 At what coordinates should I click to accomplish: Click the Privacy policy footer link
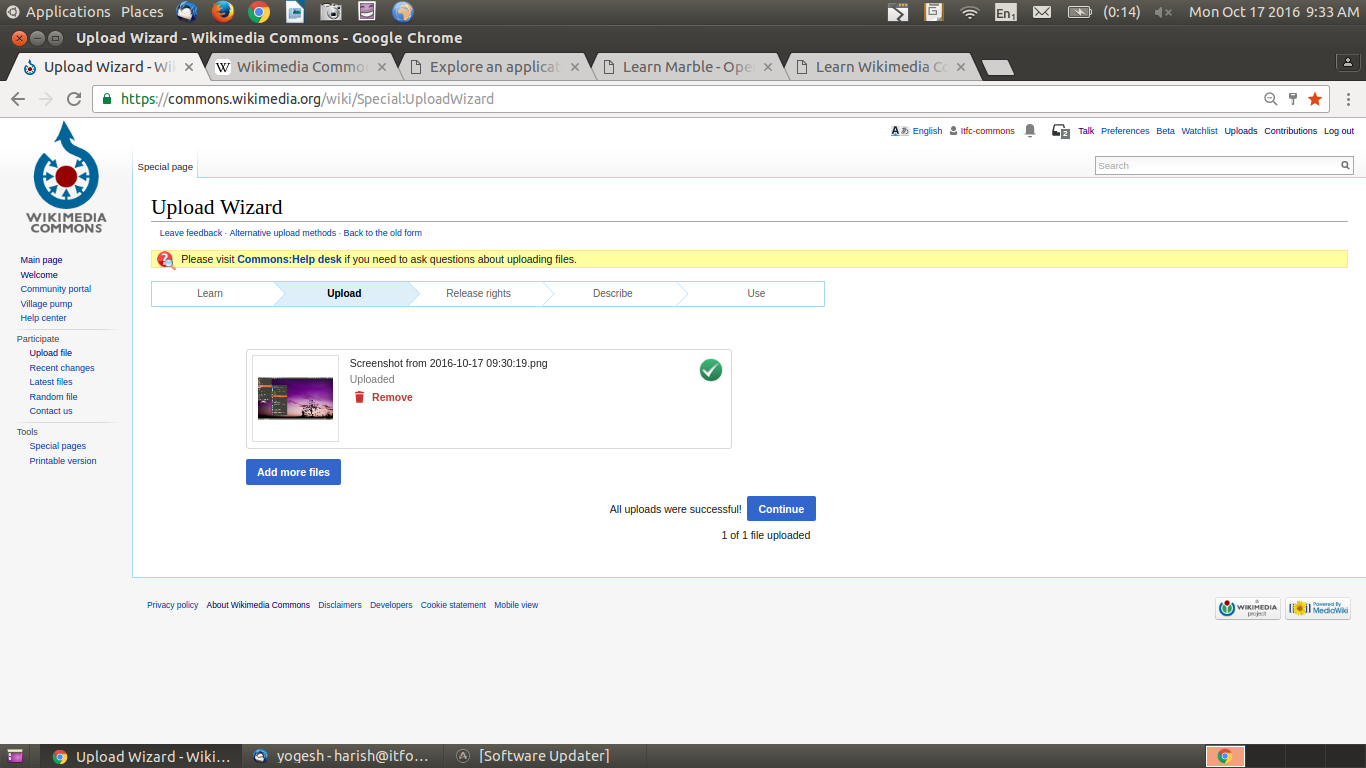[172, 605]
